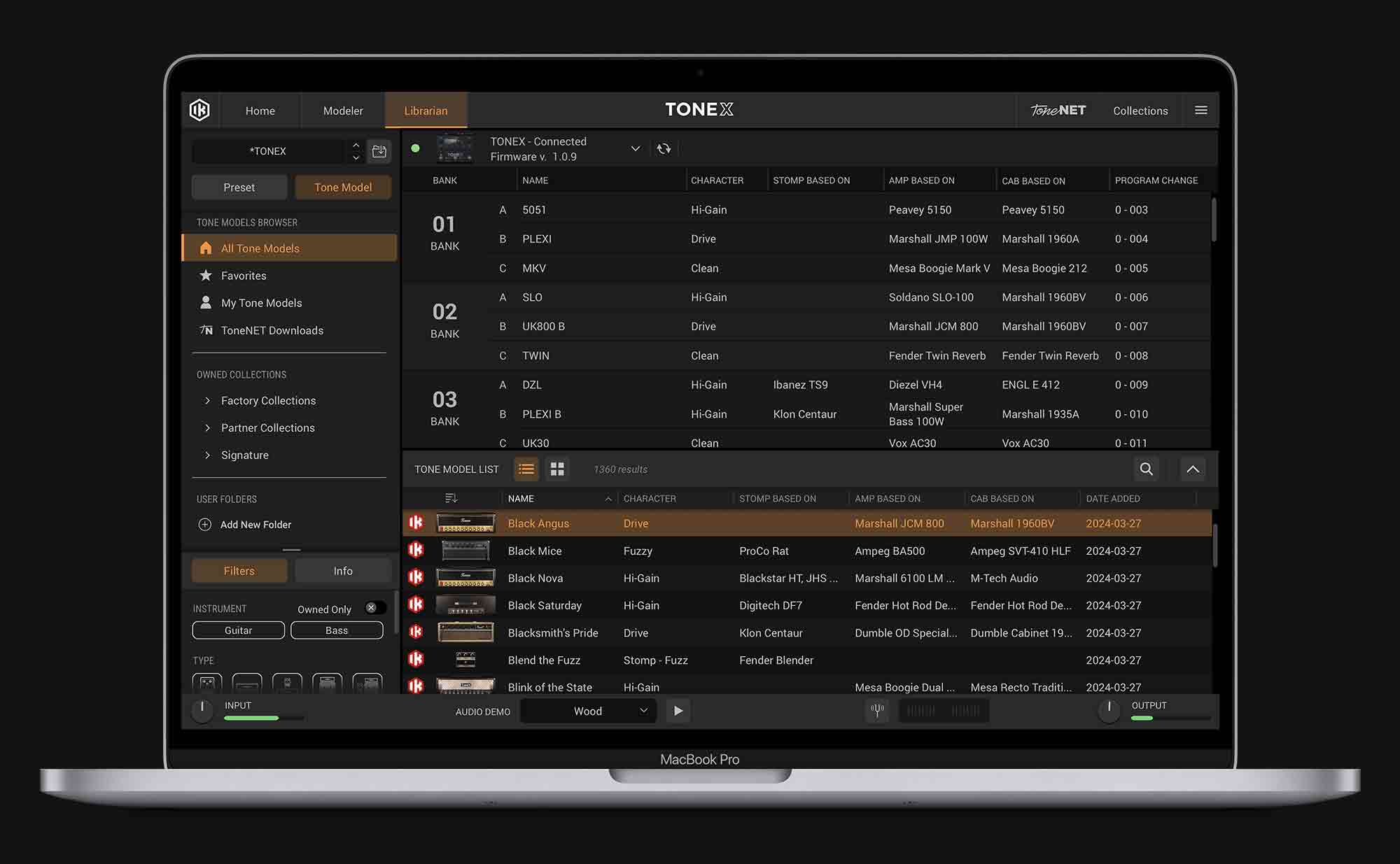Click the INPUT gain knob
Image resolution: width=1400 pixels, height=864 pixels.
202,711
